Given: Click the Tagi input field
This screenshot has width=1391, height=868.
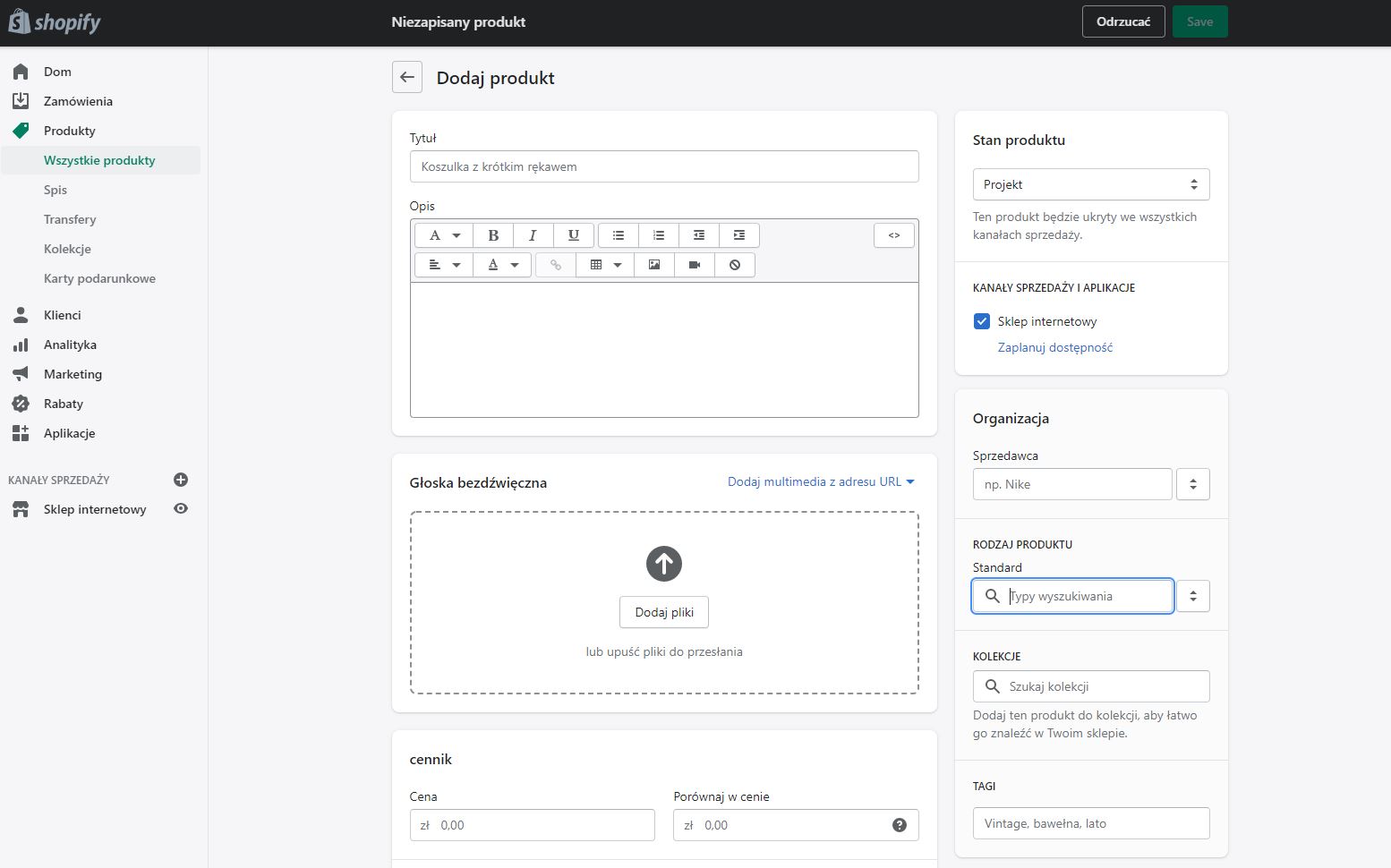Looking at the screenshot, I should (1091, 823).
